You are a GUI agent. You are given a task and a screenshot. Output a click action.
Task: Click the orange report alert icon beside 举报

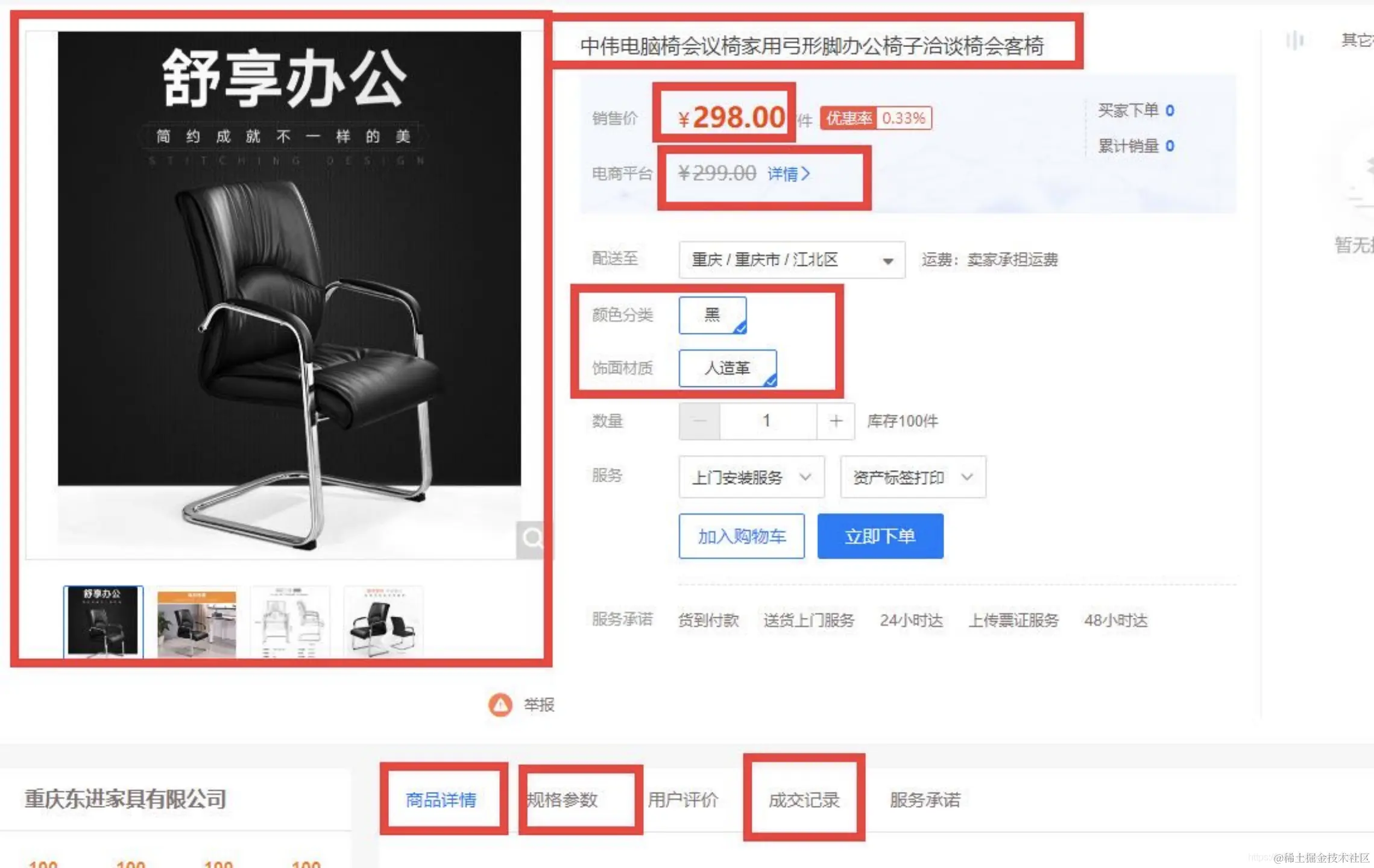point(499,705)
